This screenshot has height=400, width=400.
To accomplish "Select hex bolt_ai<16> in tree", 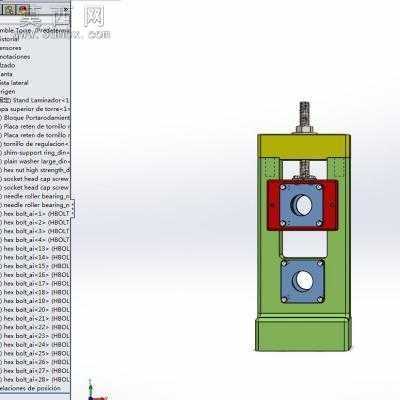I will (35, 275).
